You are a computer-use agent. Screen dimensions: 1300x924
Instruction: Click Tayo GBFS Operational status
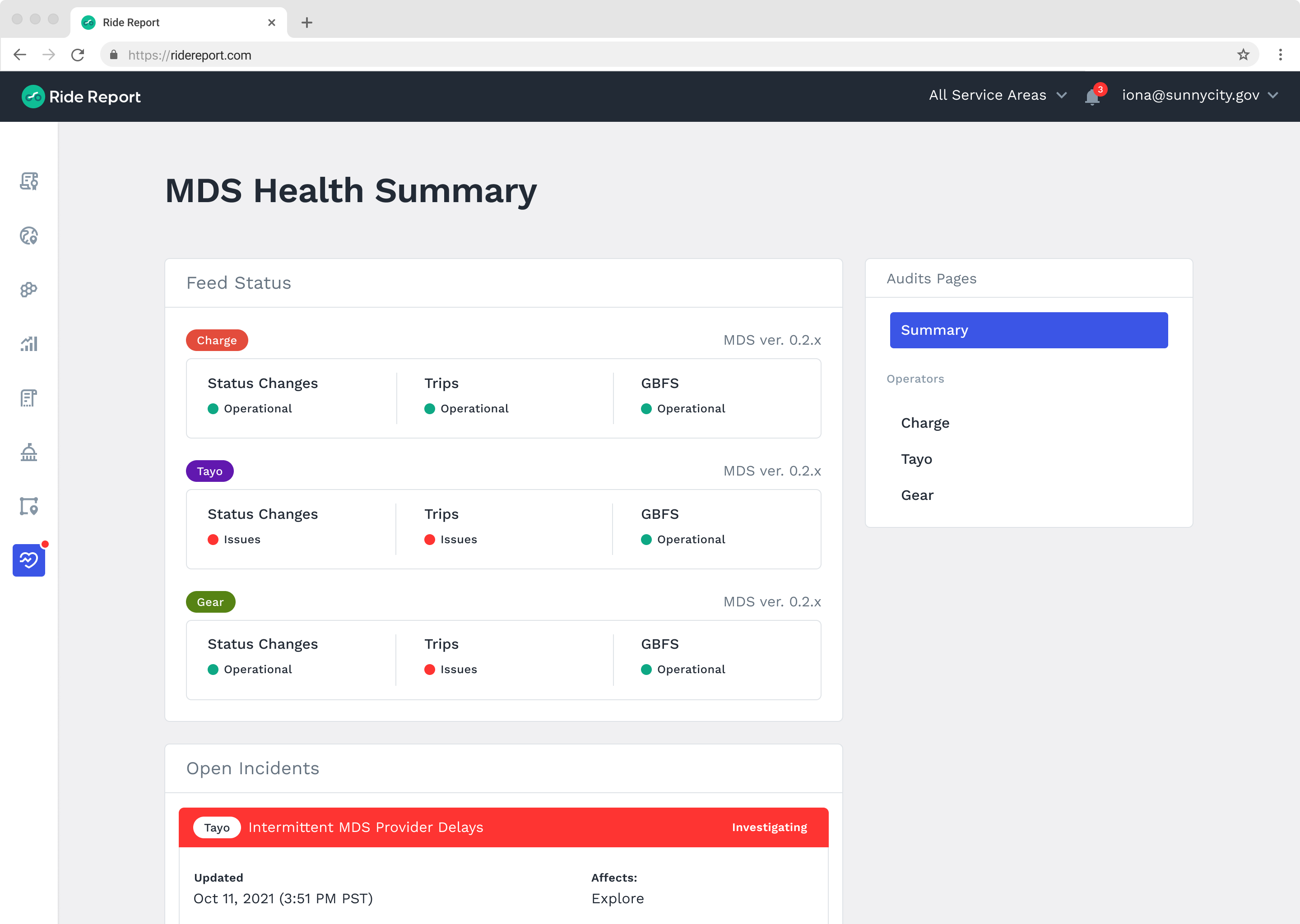click(683, 540)
